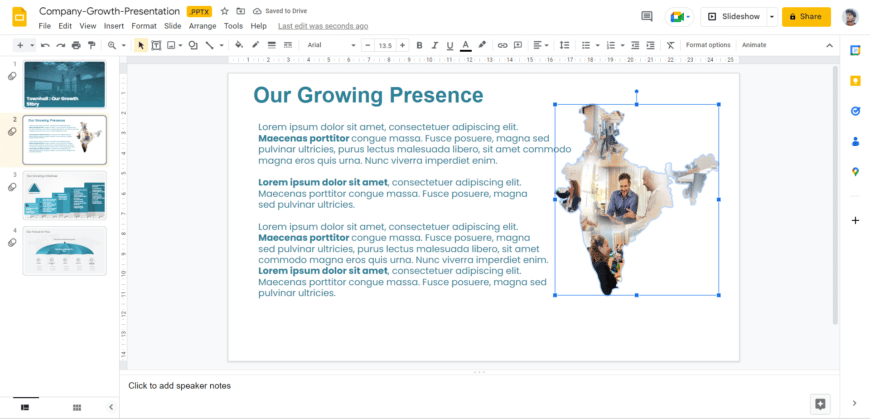Screen dimensions: 870x419
Task: Open the fill color bucket
Action: click(239, 45)
